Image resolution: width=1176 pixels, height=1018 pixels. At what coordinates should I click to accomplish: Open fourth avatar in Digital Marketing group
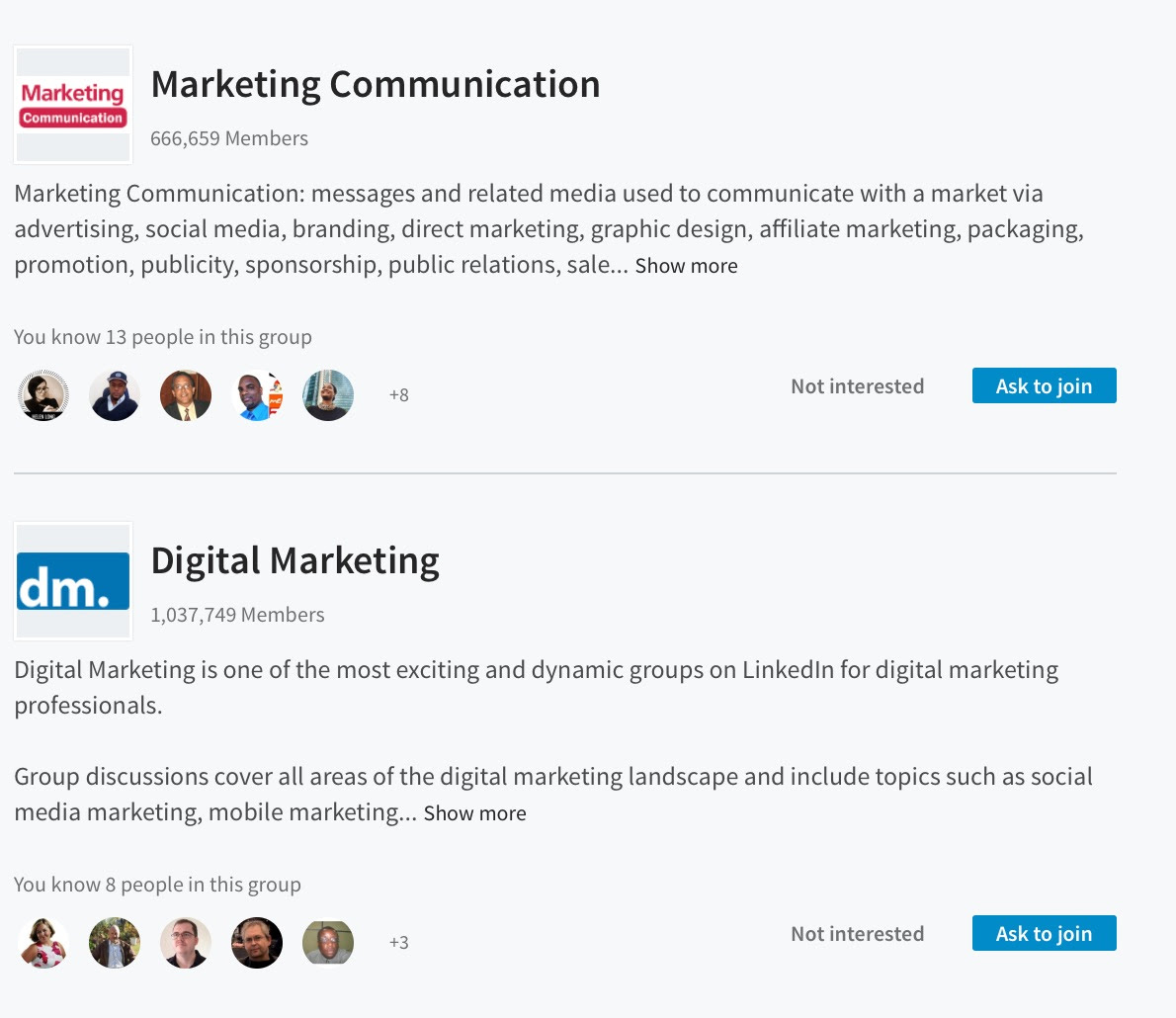click(x=257, y=943)
